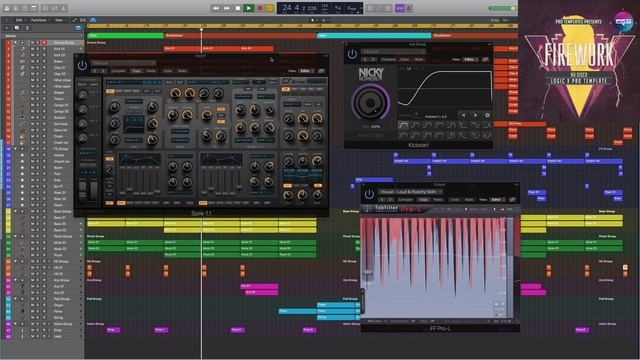Open the preset dropdown in the Kickstart window
Screen dimensions: 640x360
[394, 52]
